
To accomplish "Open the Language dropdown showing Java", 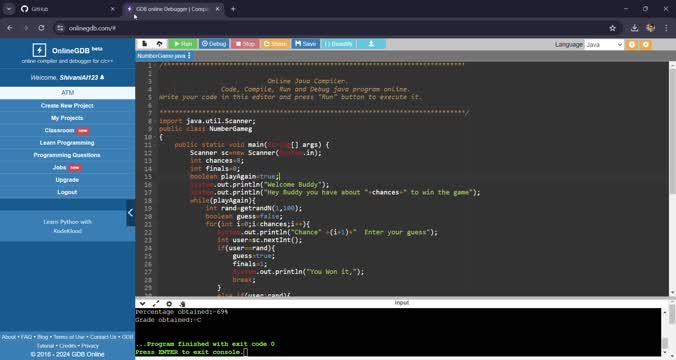I will (x=604, y=44).
